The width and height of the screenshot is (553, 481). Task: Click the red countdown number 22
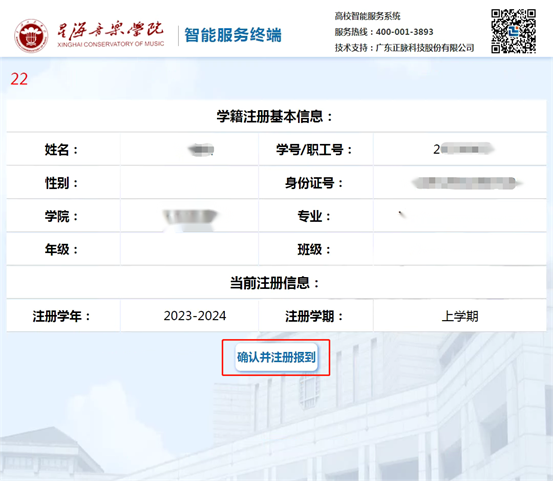tap(19, 79)
